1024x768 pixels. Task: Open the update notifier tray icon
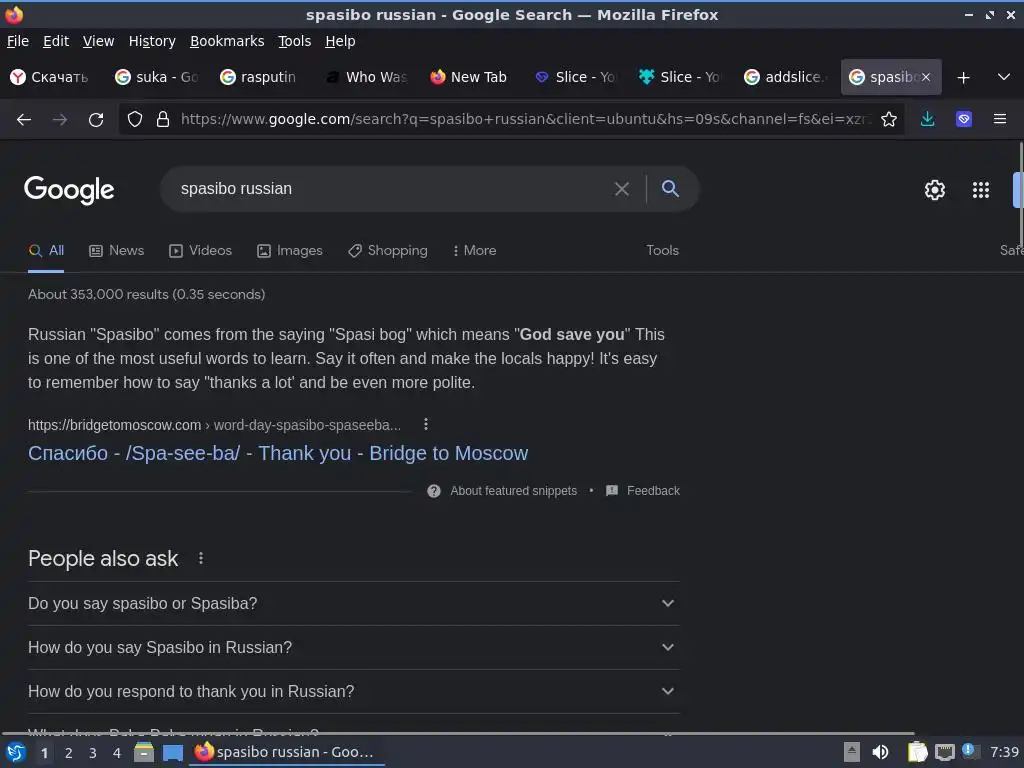(x=970, y=751)
